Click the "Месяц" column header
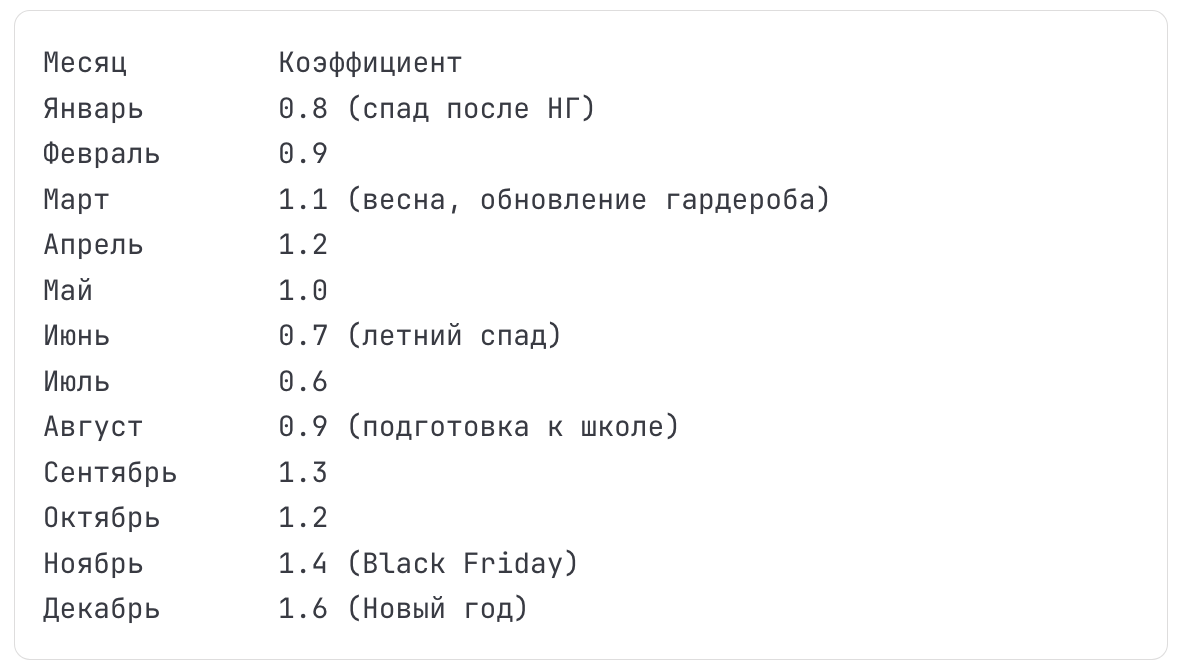This screenshot has width=1180, height=670. (x=85, y=63)
